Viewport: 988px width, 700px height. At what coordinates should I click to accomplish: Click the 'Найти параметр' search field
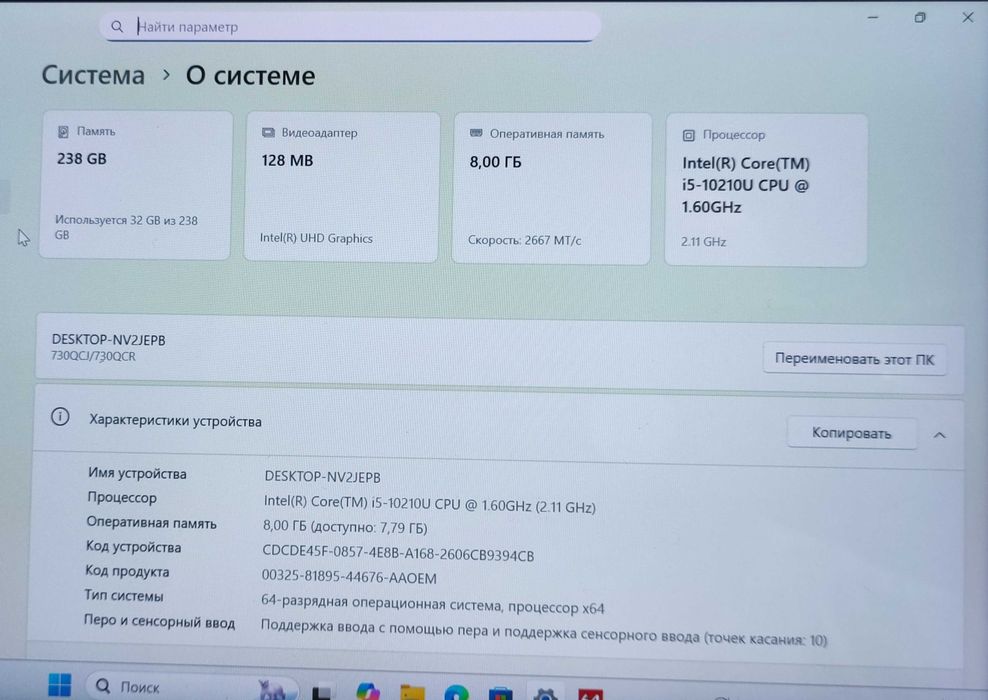[x=350, y=26]
